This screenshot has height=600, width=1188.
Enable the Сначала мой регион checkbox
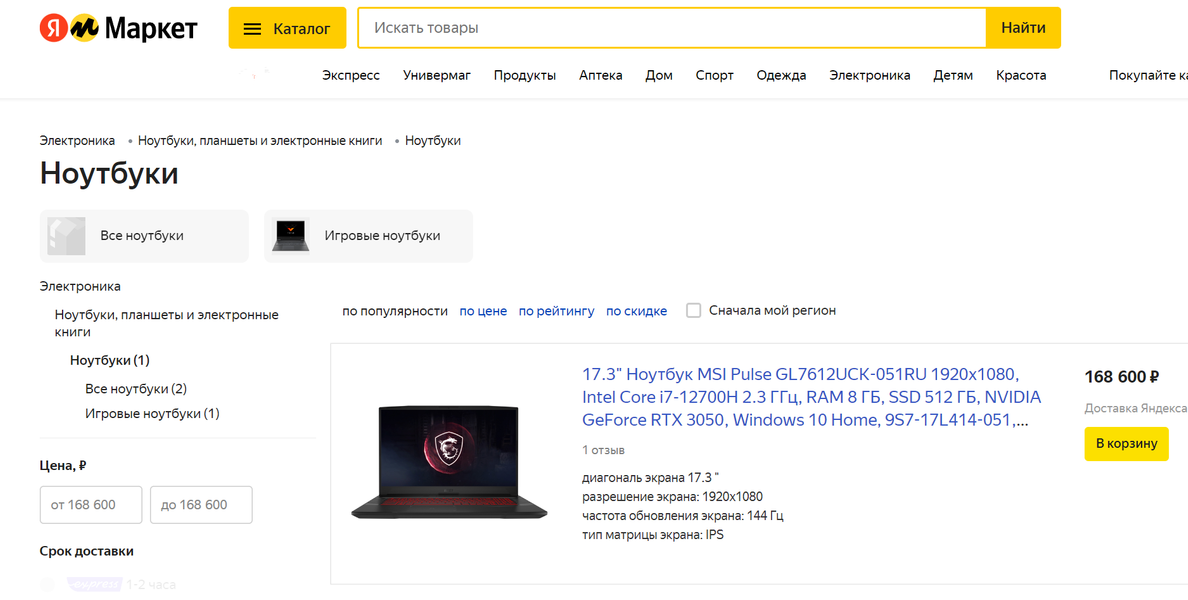pos(693,311)
